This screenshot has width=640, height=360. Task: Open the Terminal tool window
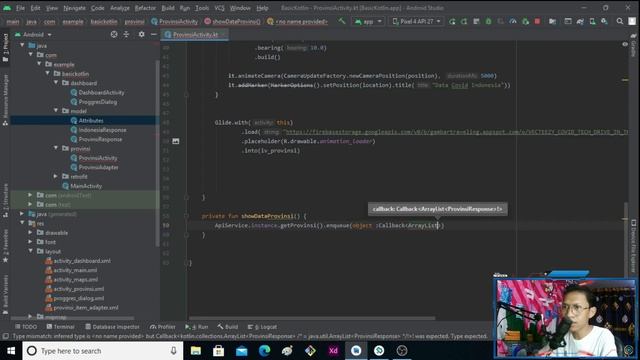[x=60, y=327]
